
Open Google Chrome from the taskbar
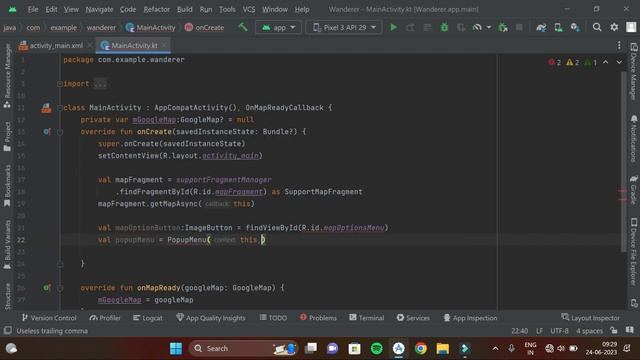[420, 349]
